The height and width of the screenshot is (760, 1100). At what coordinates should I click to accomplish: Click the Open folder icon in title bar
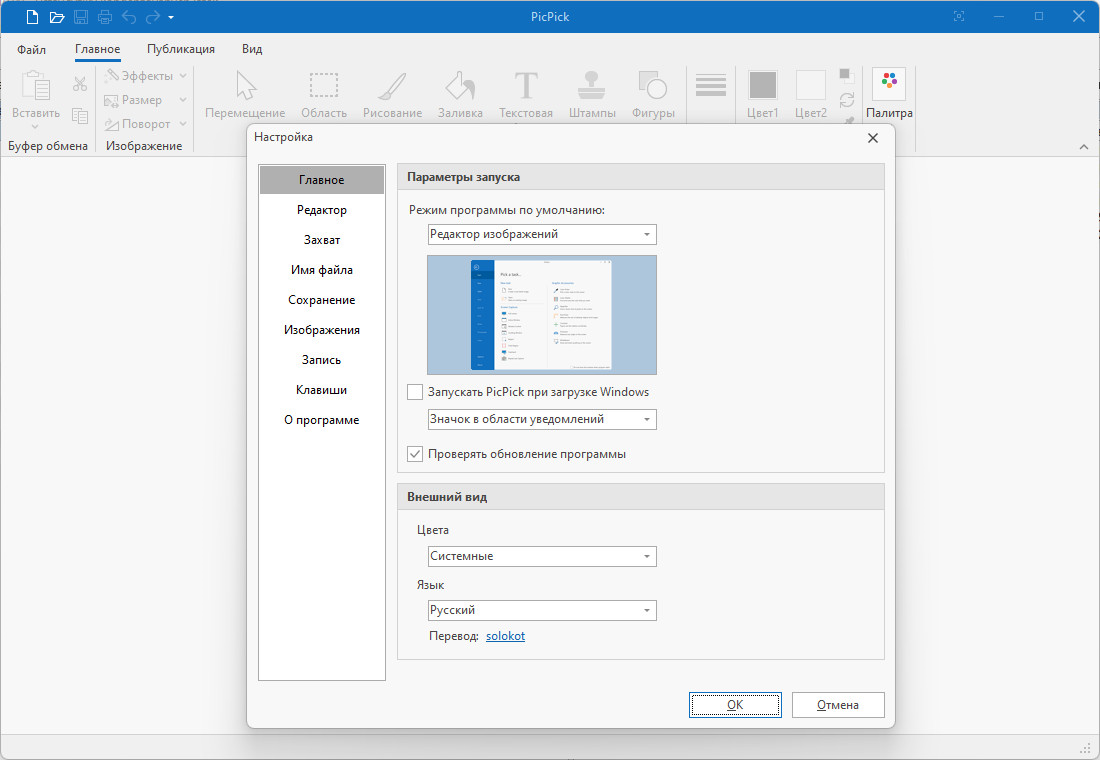57,17
